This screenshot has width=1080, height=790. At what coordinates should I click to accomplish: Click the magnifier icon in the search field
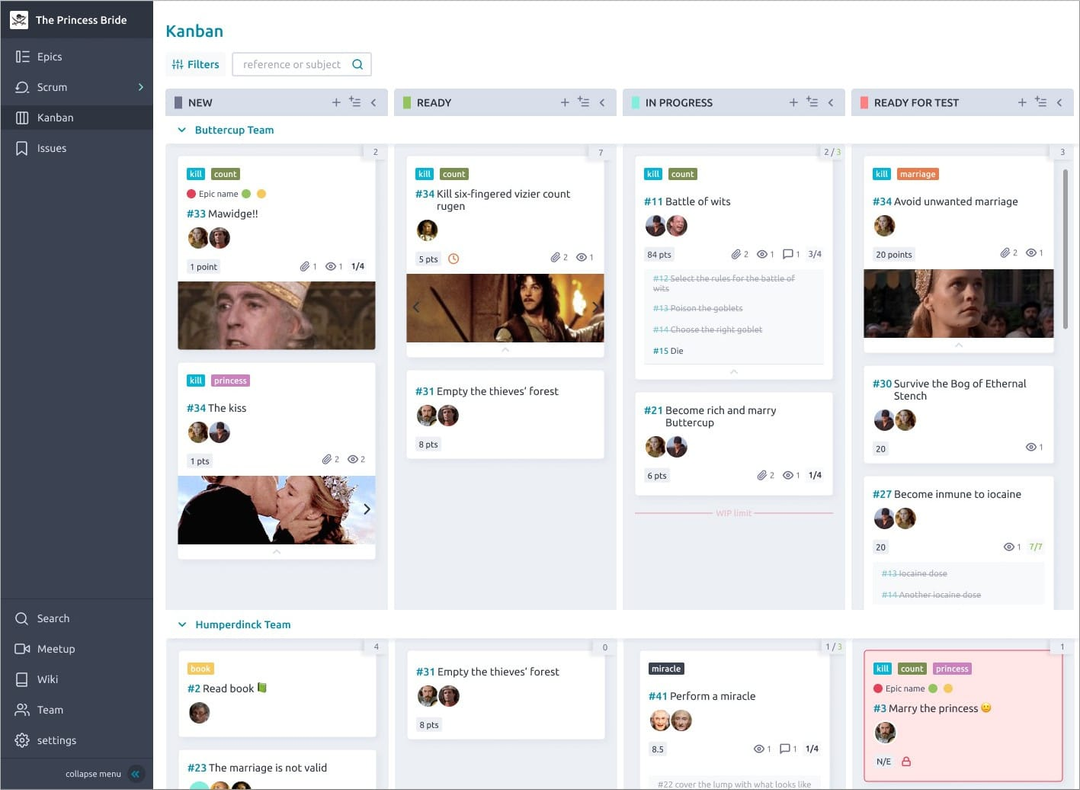pos(358,63)
